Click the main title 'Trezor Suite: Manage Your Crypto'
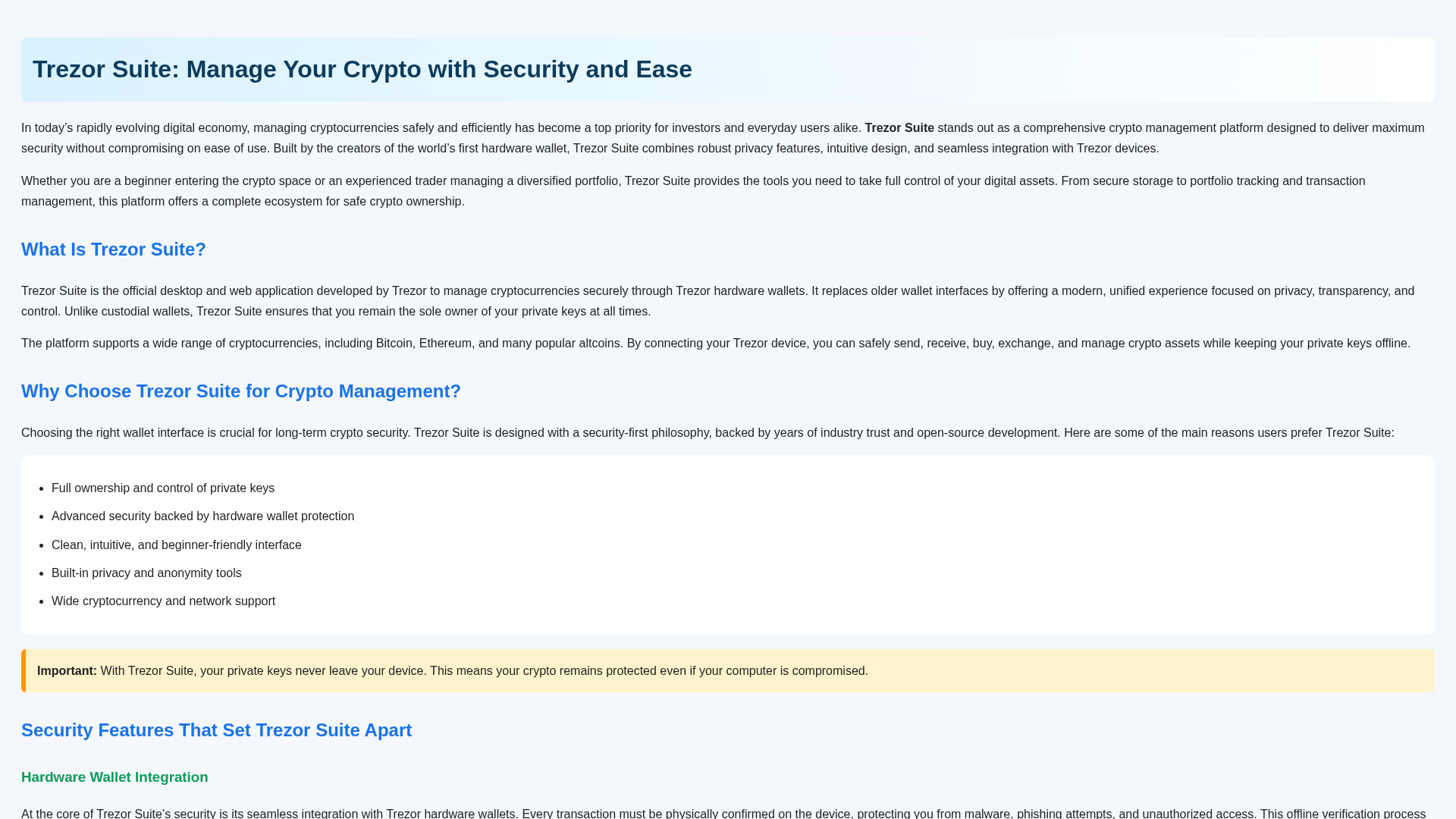This screenshot has height=819, width=1456. [362, 69]
